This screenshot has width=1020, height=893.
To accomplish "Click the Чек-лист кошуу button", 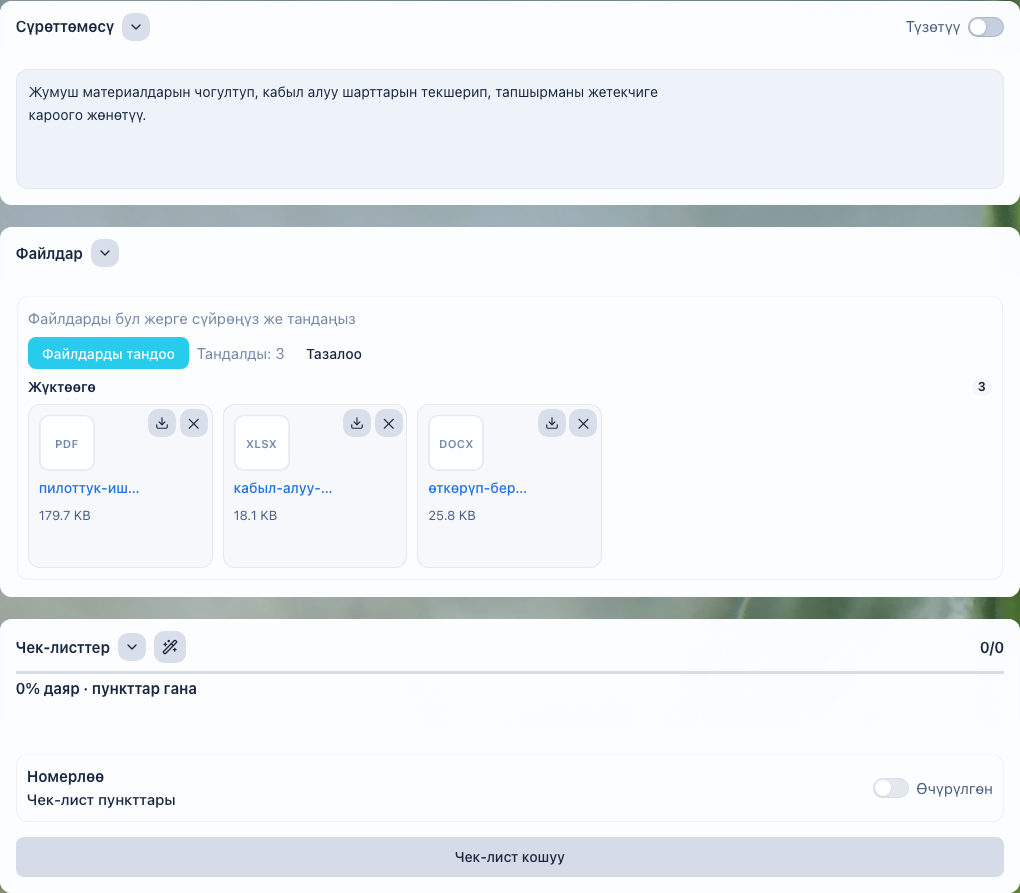I will click(510, 857).
